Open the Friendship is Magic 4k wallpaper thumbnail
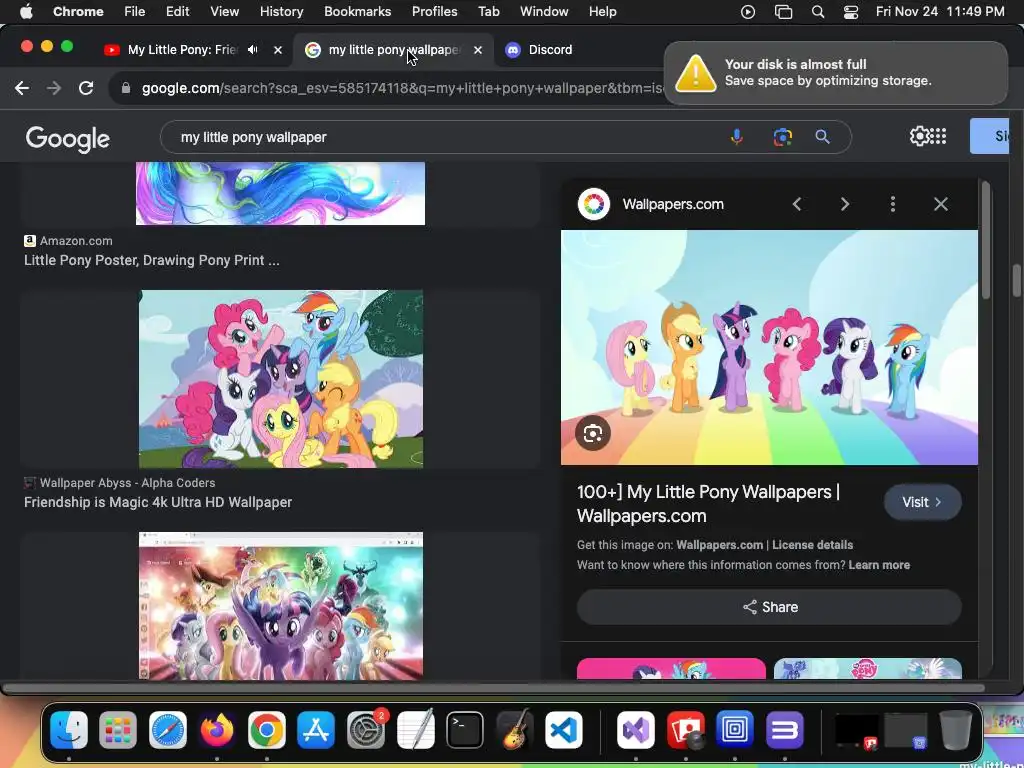Viewport: 1024px width, 768px height. (281, 379)
